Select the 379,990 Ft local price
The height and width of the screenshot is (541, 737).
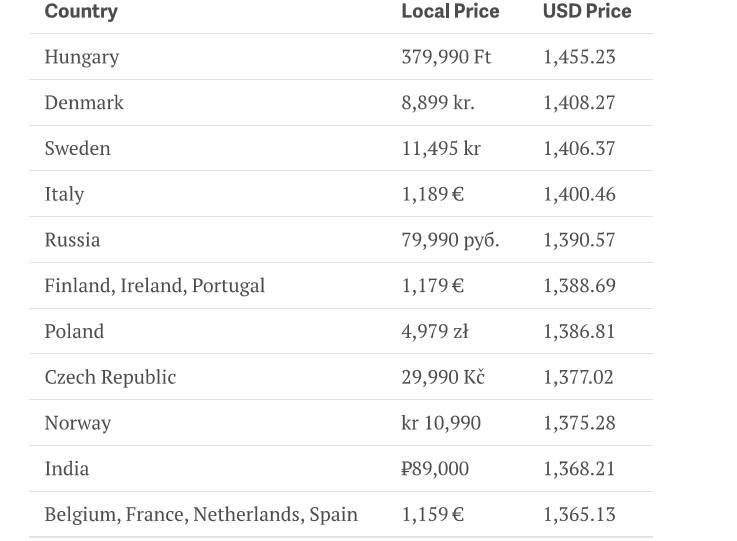(x=446, y=57)
